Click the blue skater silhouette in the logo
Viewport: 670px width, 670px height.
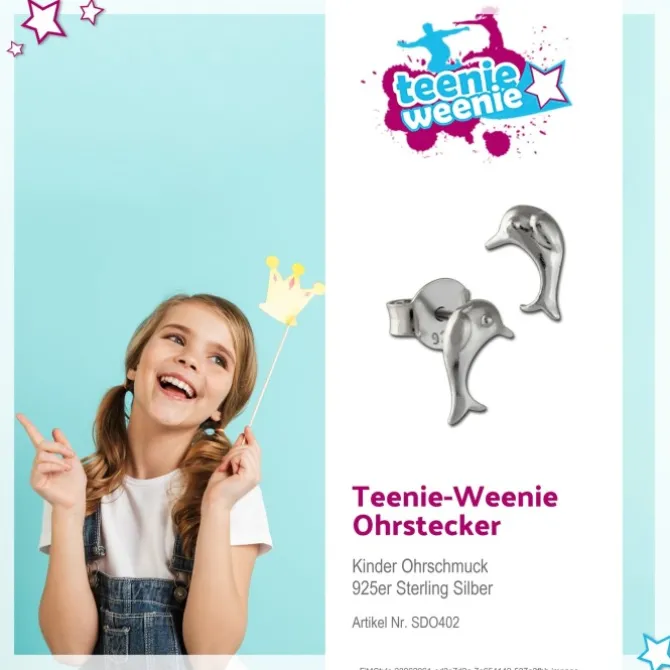coord(432,45)
